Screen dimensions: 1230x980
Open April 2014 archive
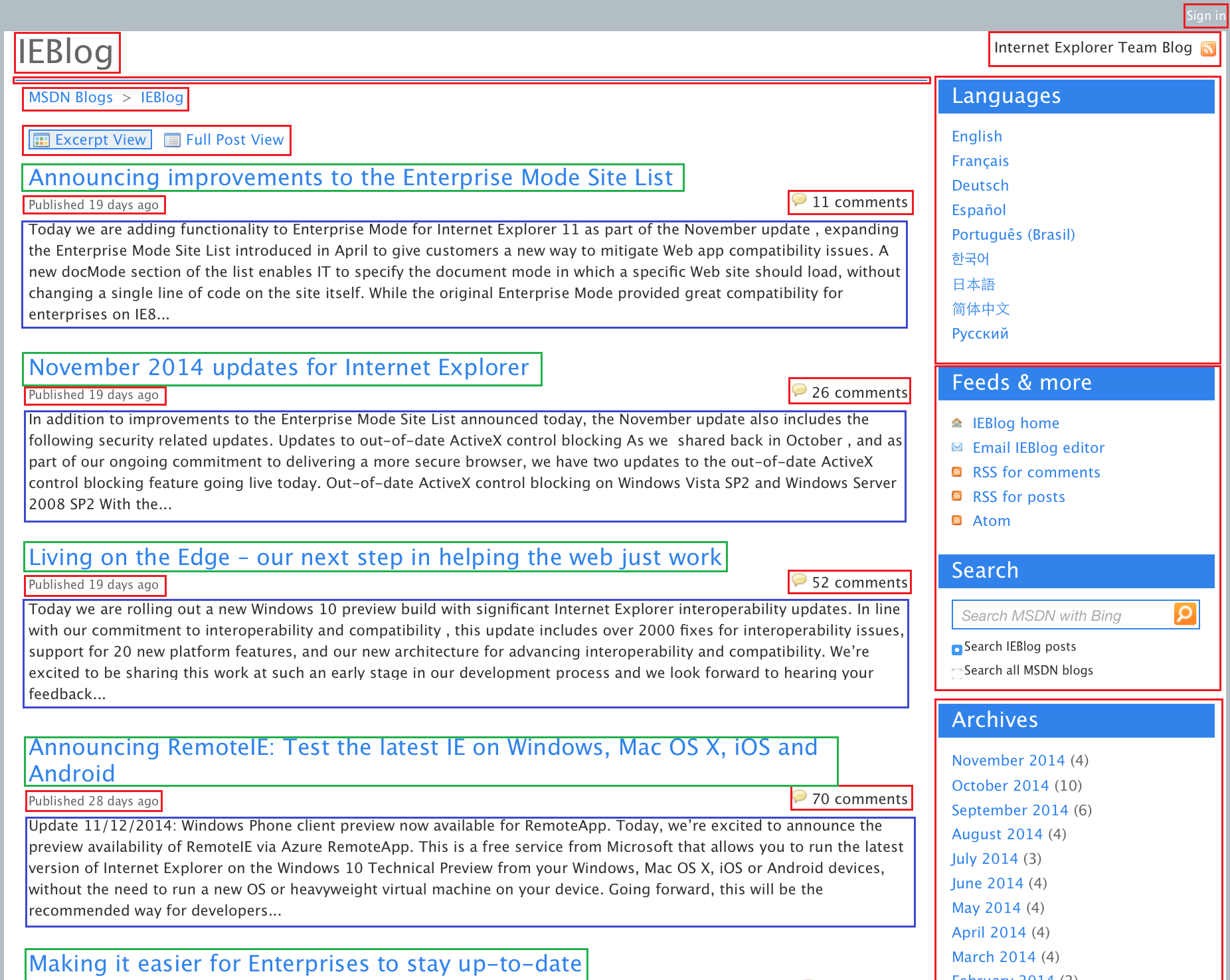[988, 932]
